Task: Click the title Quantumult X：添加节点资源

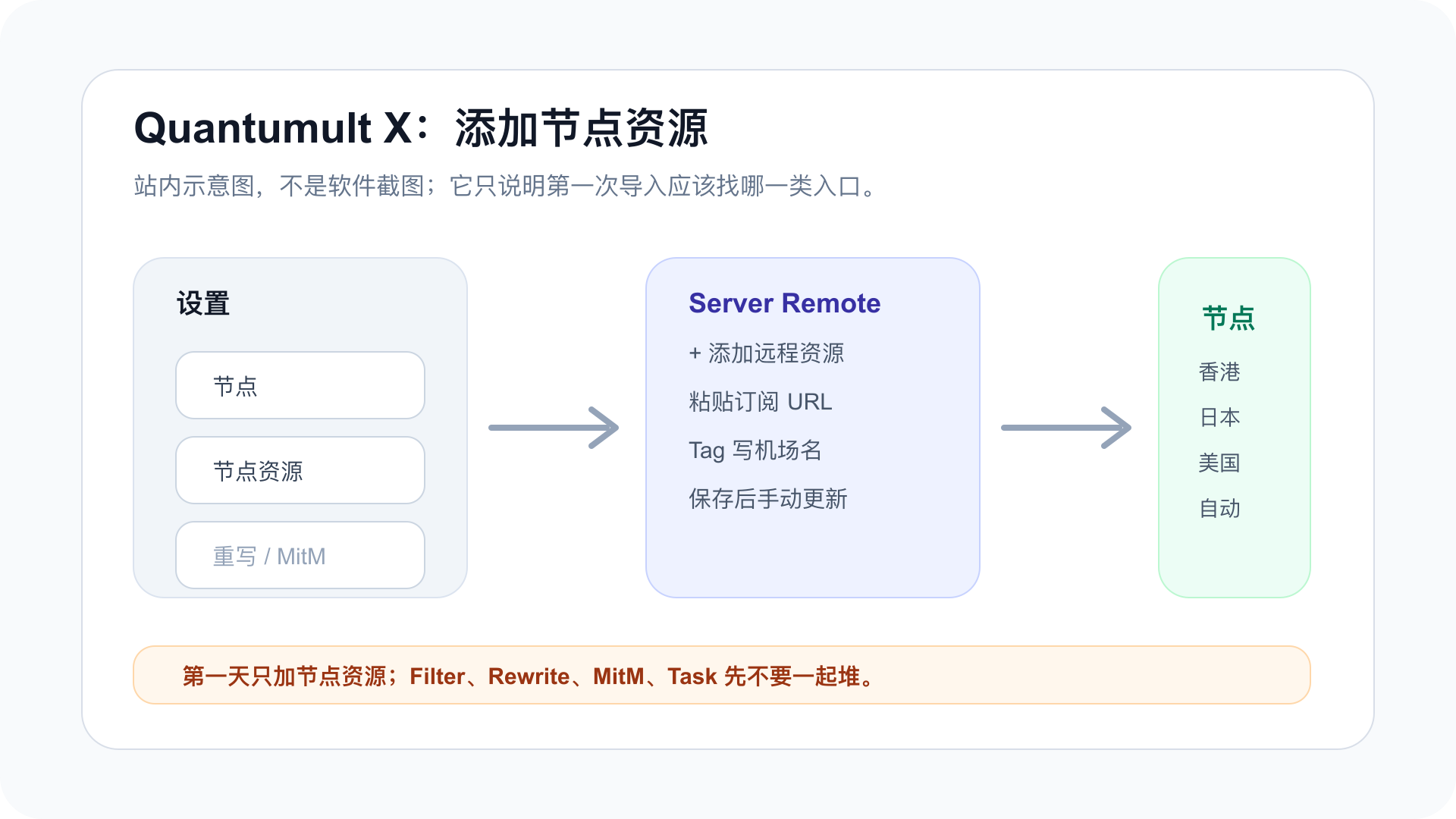Action: (x=421, y=127)
